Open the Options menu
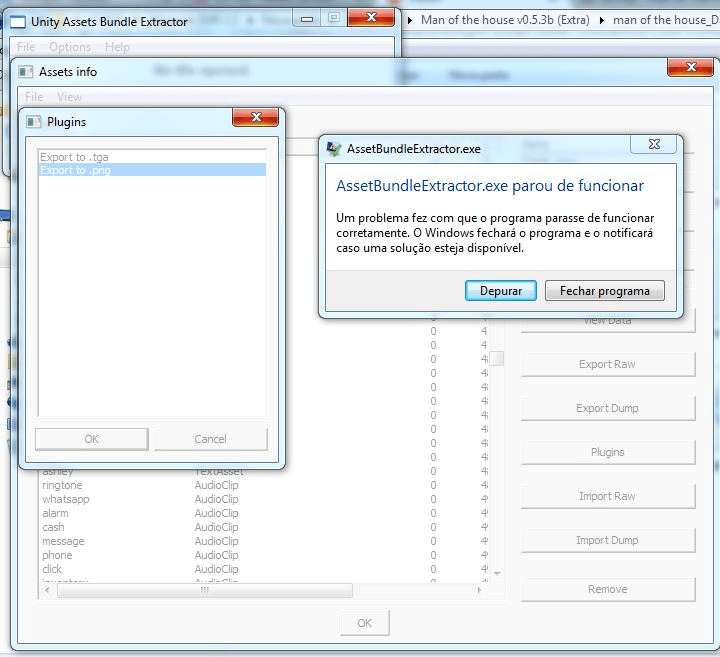The width and height of the screenshot is (720, 657). [70, 47]
